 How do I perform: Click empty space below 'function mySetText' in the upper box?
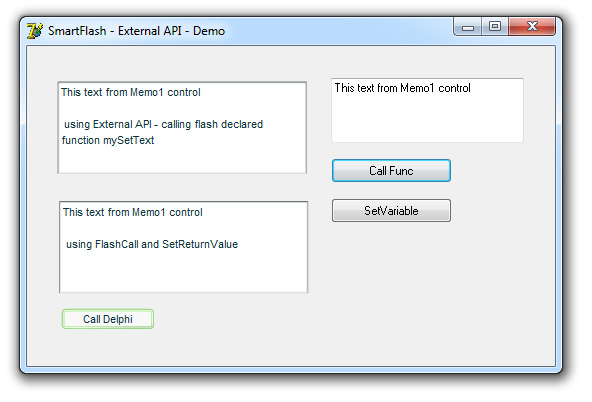point(182,160)
